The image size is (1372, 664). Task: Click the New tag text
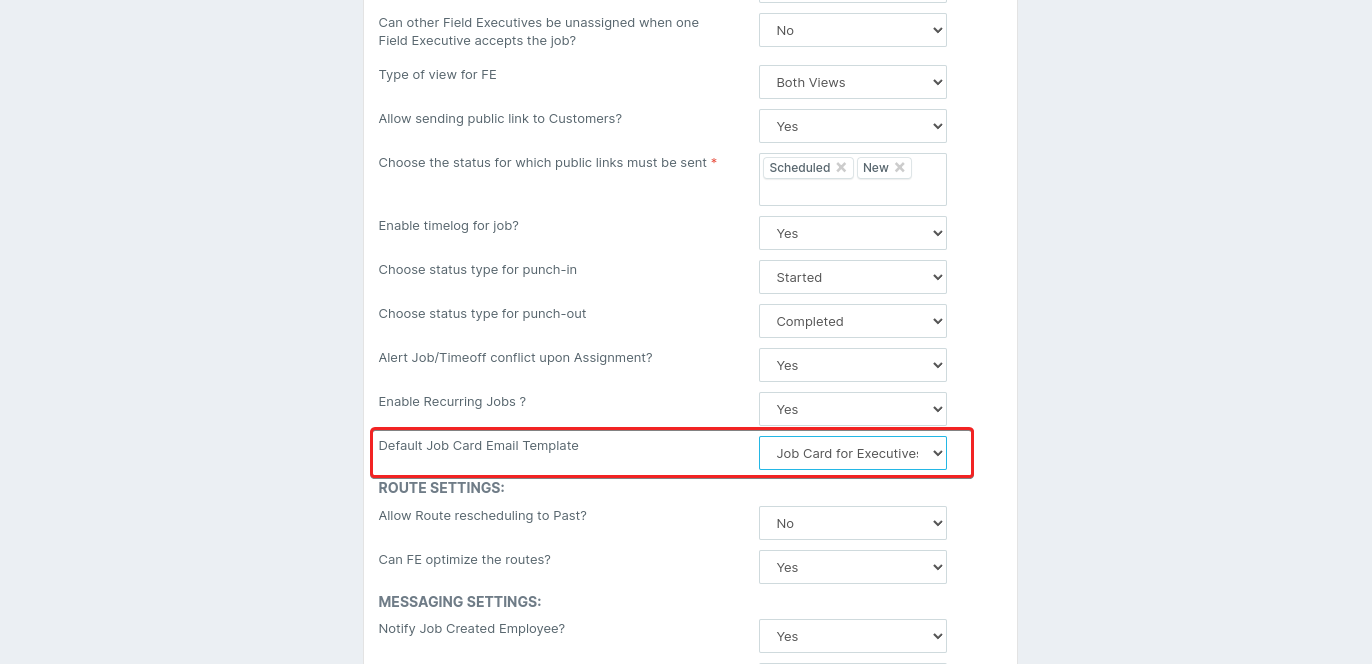875,168
